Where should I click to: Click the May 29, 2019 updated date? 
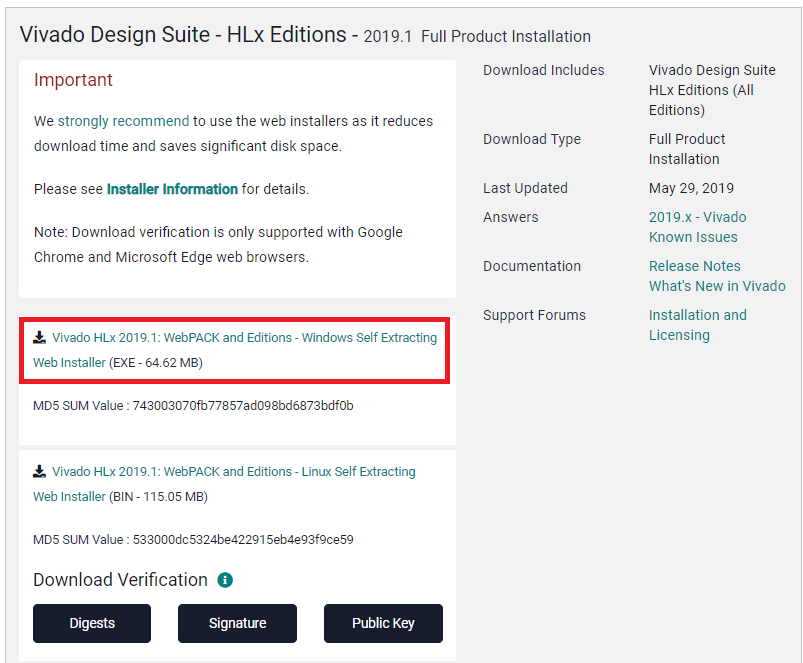[x=691, y=188]
